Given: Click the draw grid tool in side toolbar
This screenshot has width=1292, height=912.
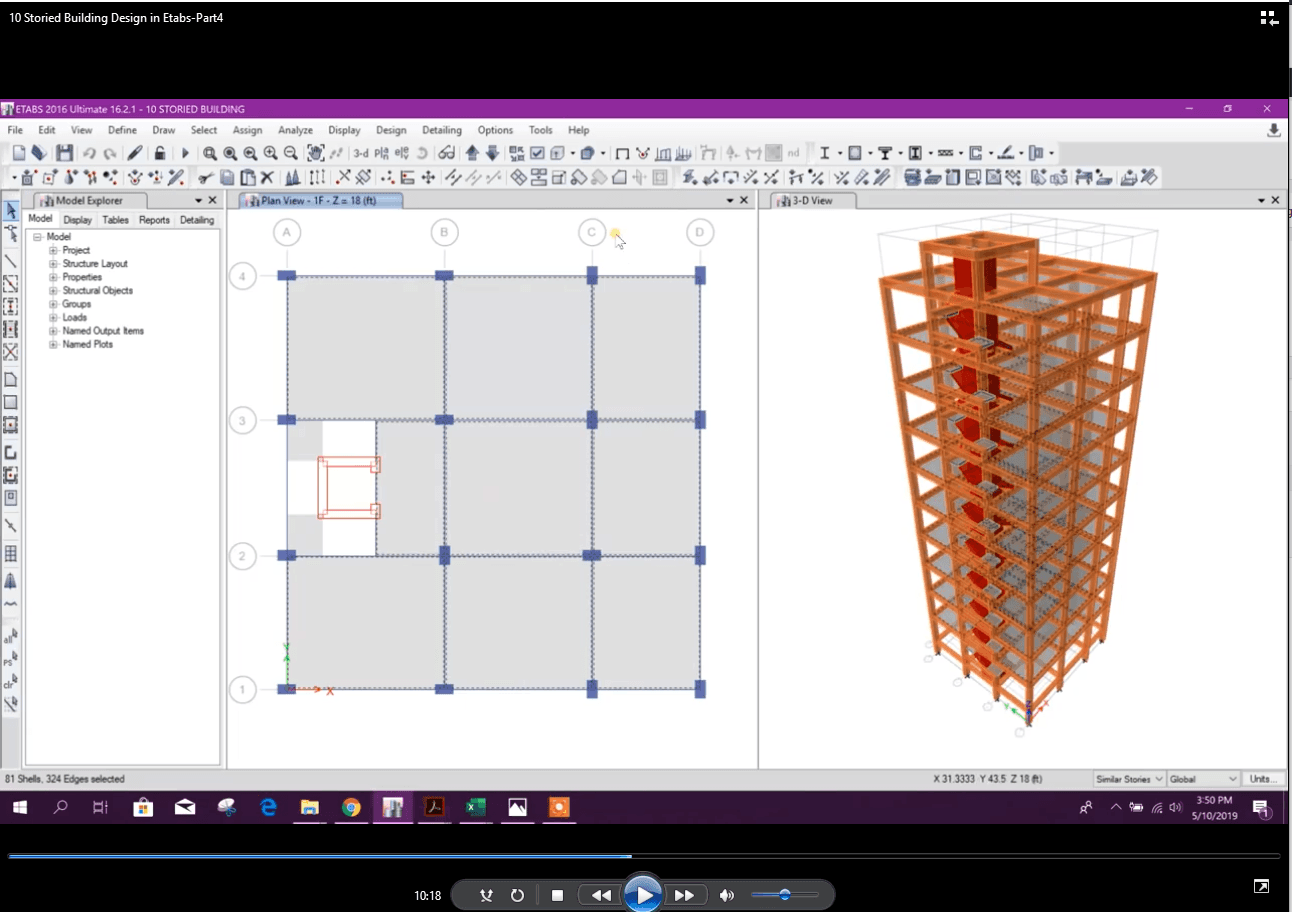Looking at the screenshot, I should click(x=11, y=553).
